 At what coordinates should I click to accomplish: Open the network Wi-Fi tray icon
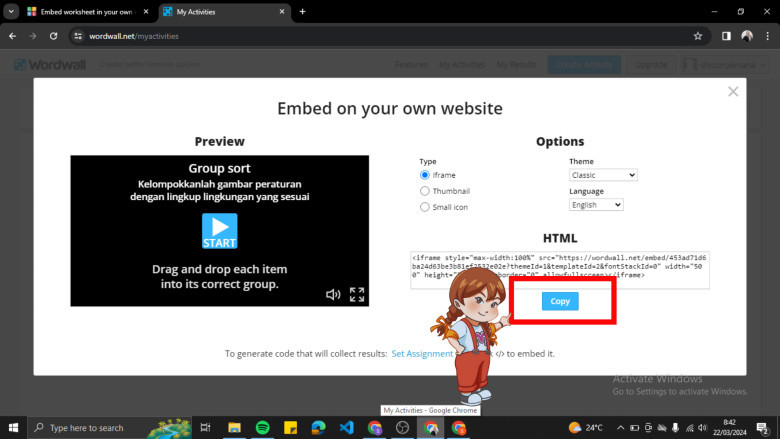(x=689, y=428)
